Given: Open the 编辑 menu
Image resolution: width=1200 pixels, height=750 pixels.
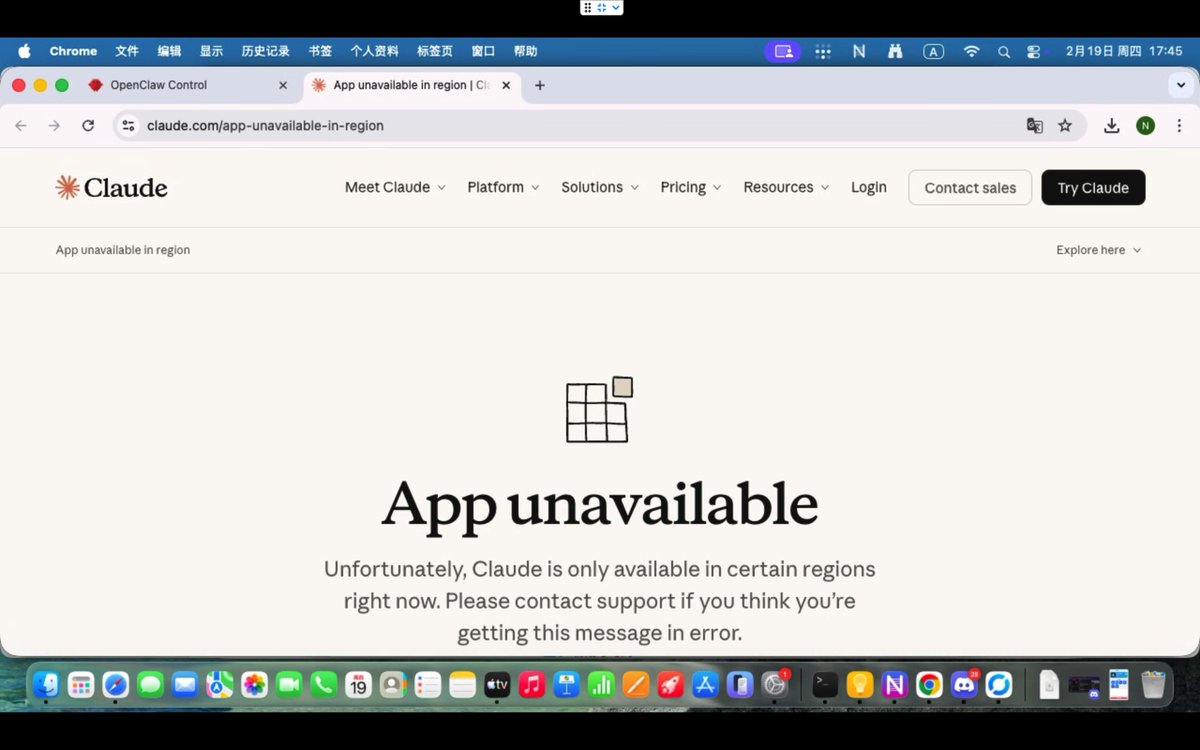Looking at the screenshot, I should pyautogui.click(x=169, y=51).
